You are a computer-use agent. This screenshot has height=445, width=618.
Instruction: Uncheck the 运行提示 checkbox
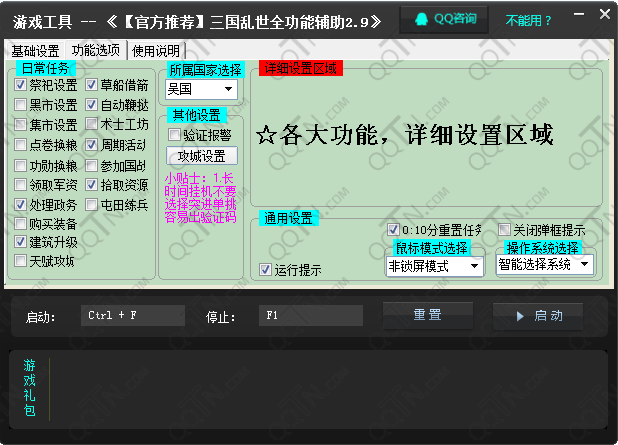click(x=265, y=270)
